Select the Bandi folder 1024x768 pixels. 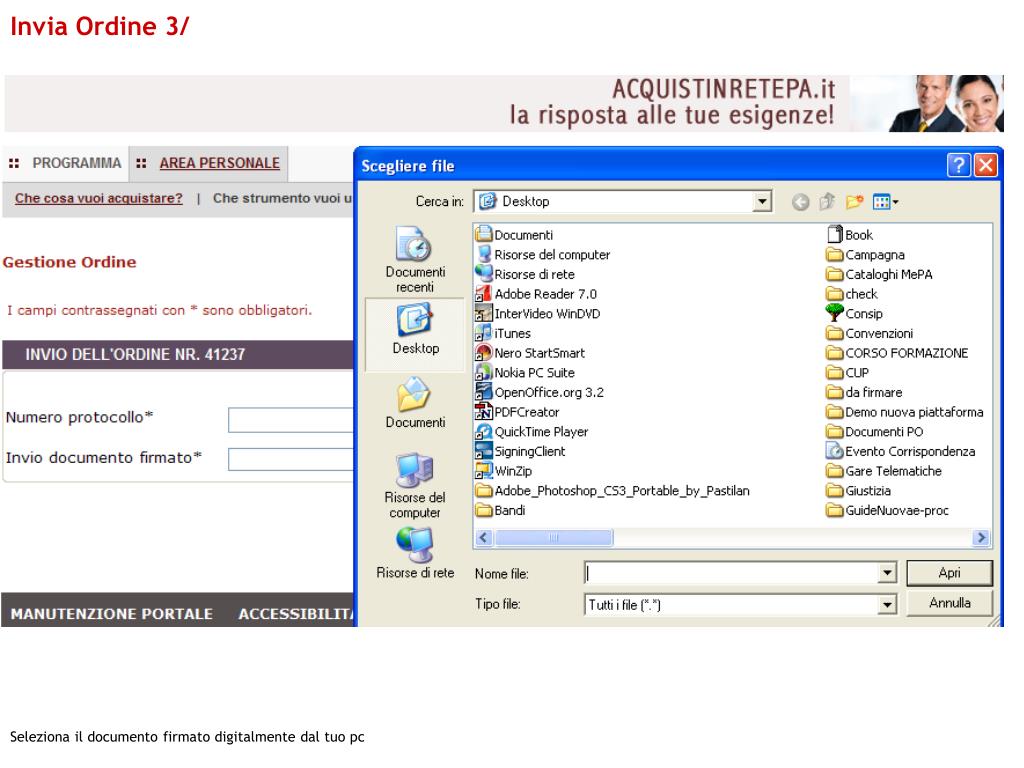pos(501,510)
